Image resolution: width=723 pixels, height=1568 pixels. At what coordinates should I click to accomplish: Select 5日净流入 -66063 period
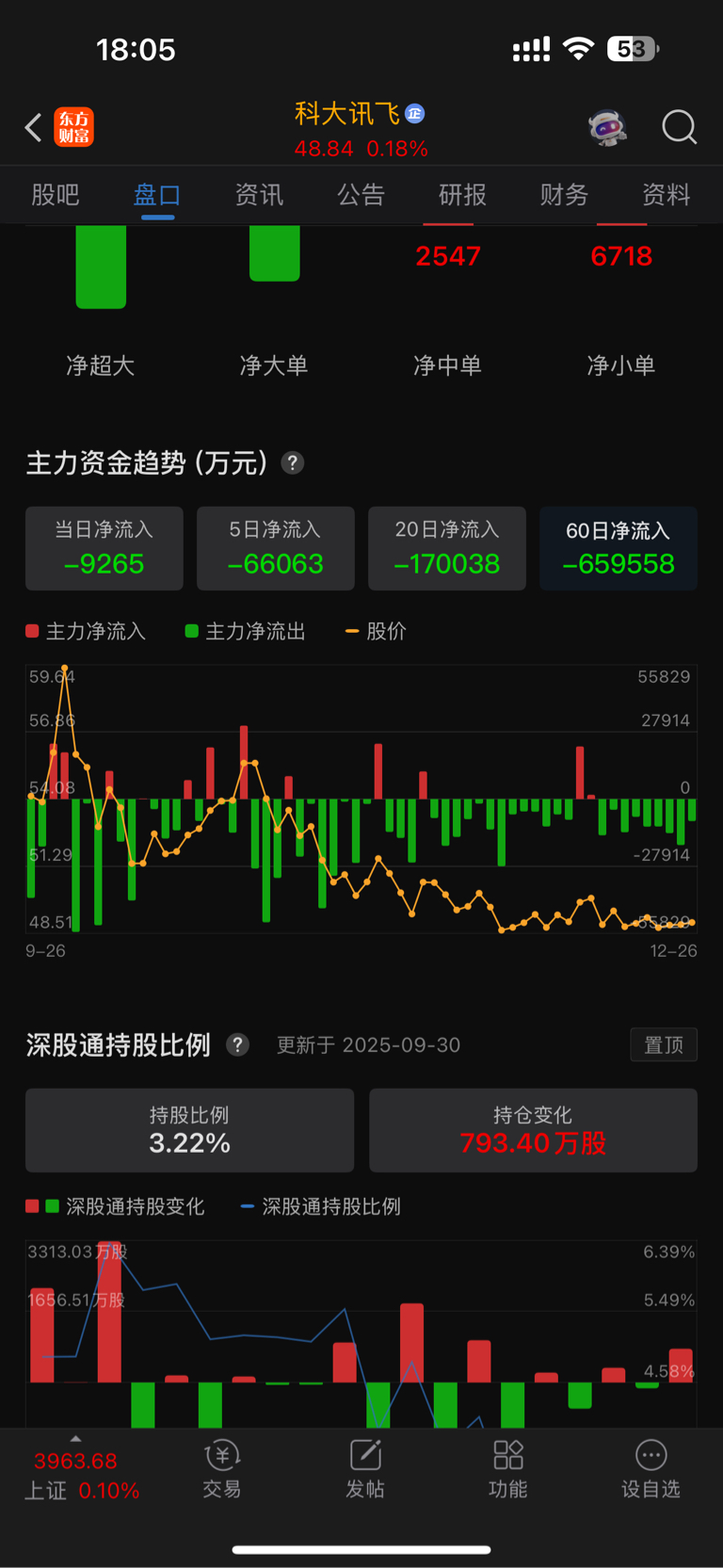pyautogui.click(x=276, y=548)
